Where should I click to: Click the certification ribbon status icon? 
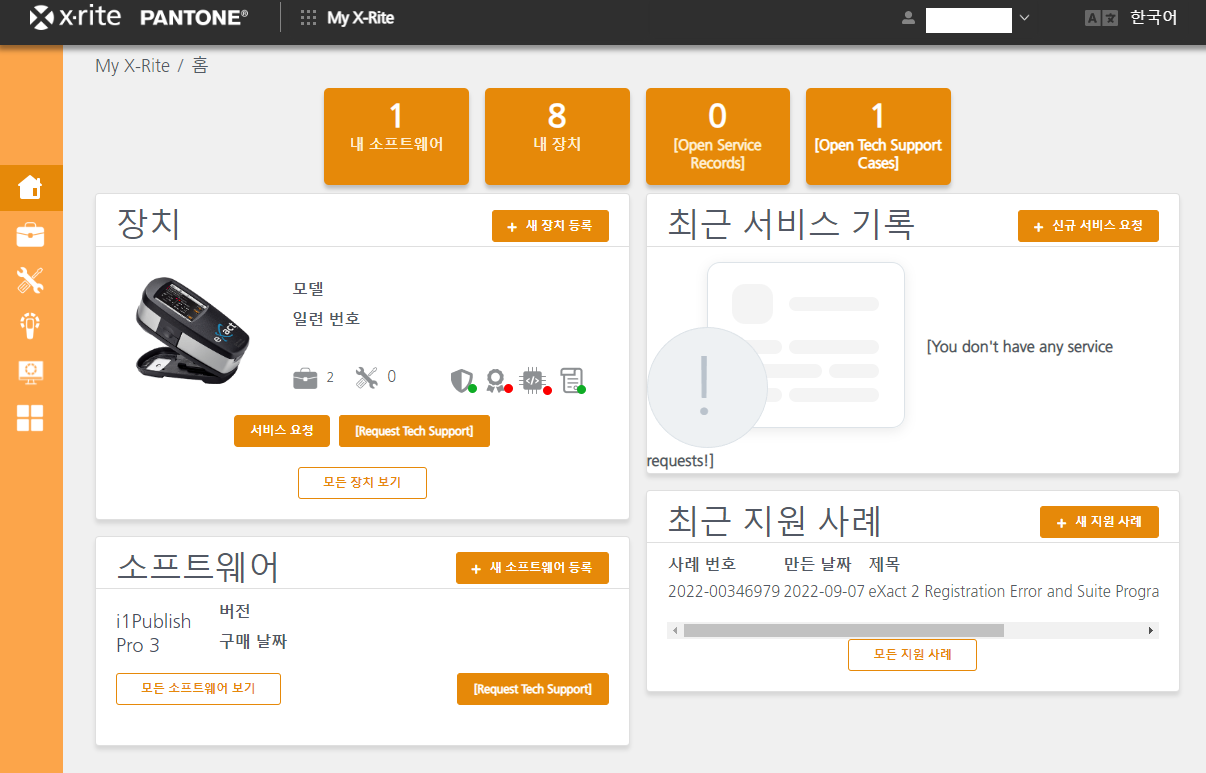498,380
